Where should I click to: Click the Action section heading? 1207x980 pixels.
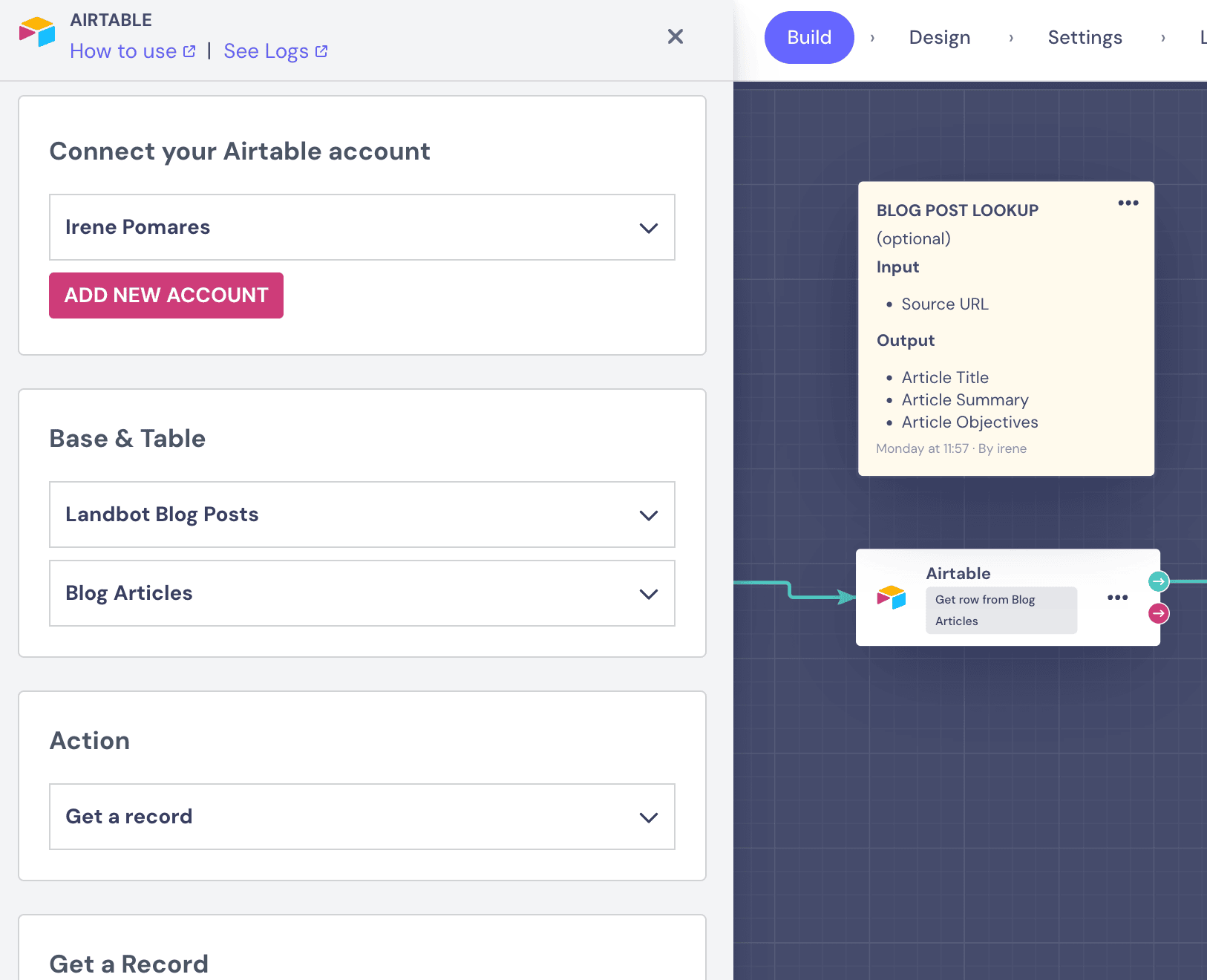click(90, 741)
